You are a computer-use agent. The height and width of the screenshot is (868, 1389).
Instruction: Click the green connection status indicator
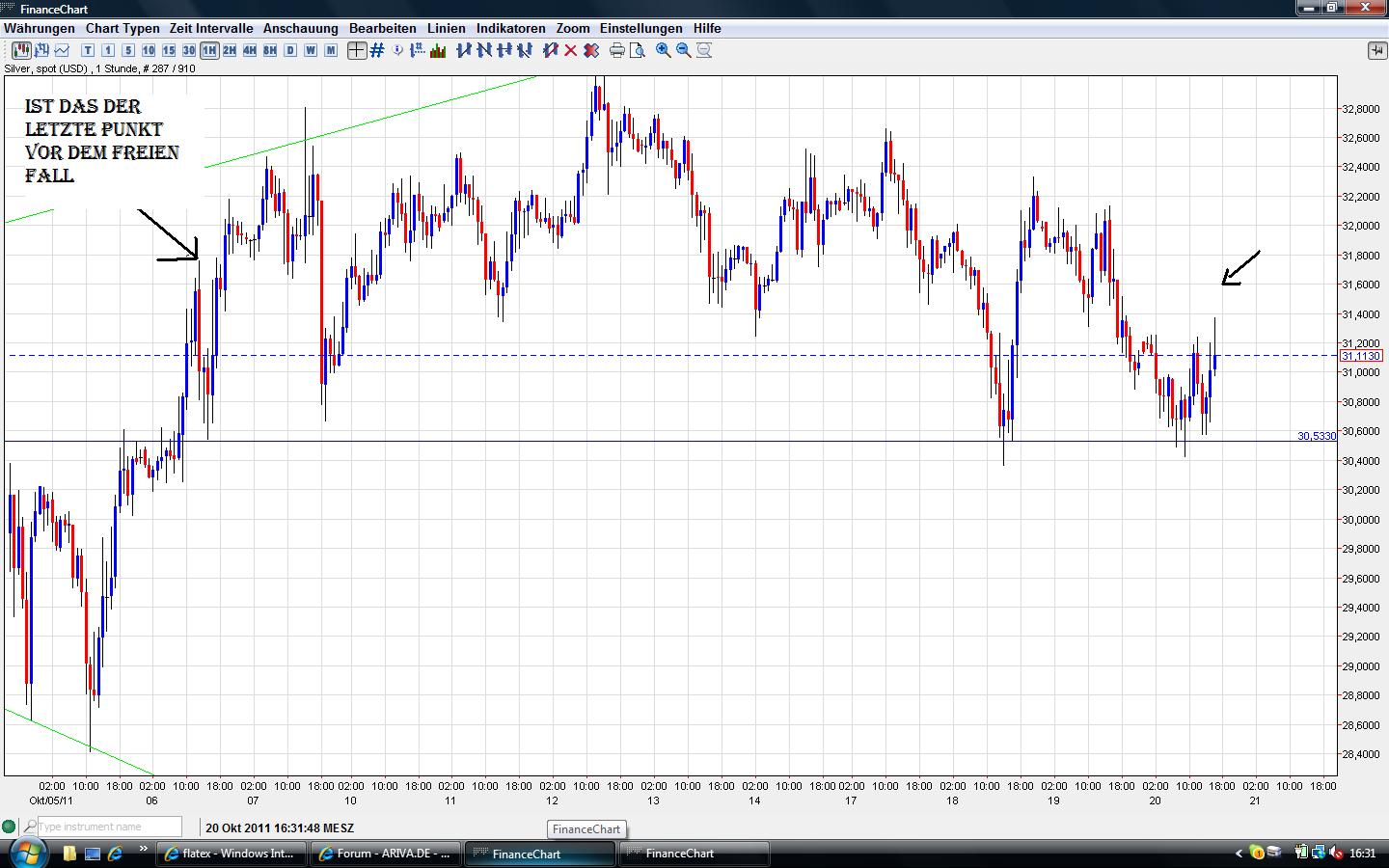[10, 827]
